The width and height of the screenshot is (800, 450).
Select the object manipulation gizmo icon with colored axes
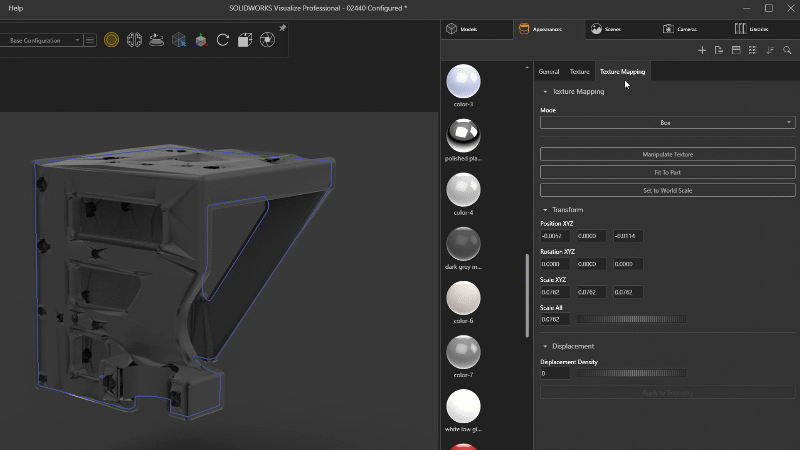pyautogui.click(x=201, y=40)
